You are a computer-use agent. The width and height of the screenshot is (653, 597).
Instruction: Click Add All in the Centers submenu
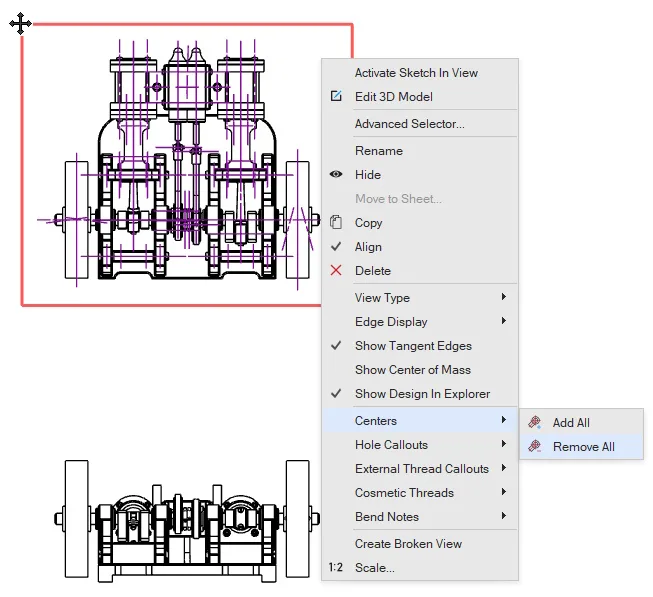(x=581, y=423)
